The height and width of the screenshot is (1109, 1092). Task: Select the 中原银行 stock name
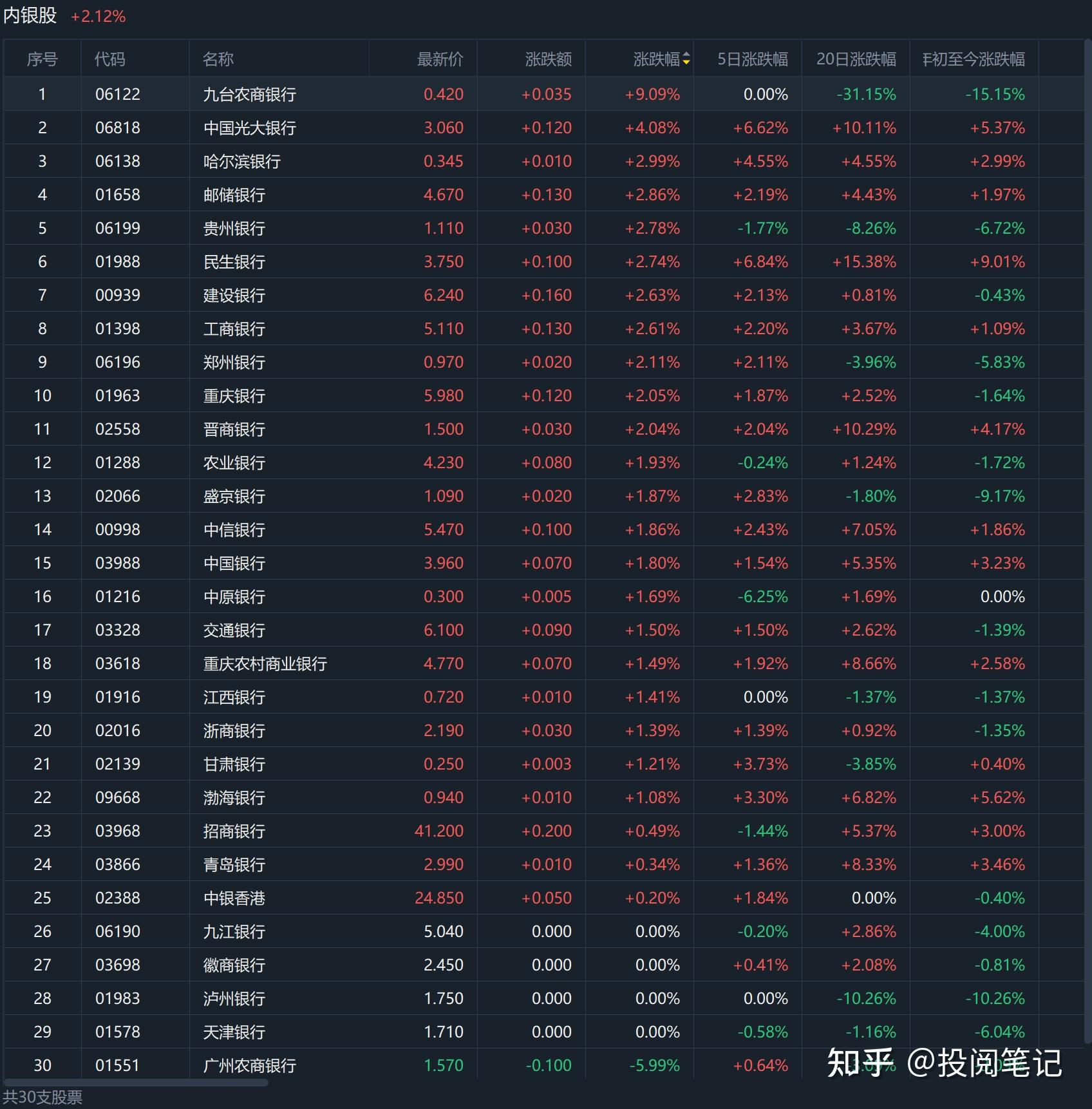point(234,596)
